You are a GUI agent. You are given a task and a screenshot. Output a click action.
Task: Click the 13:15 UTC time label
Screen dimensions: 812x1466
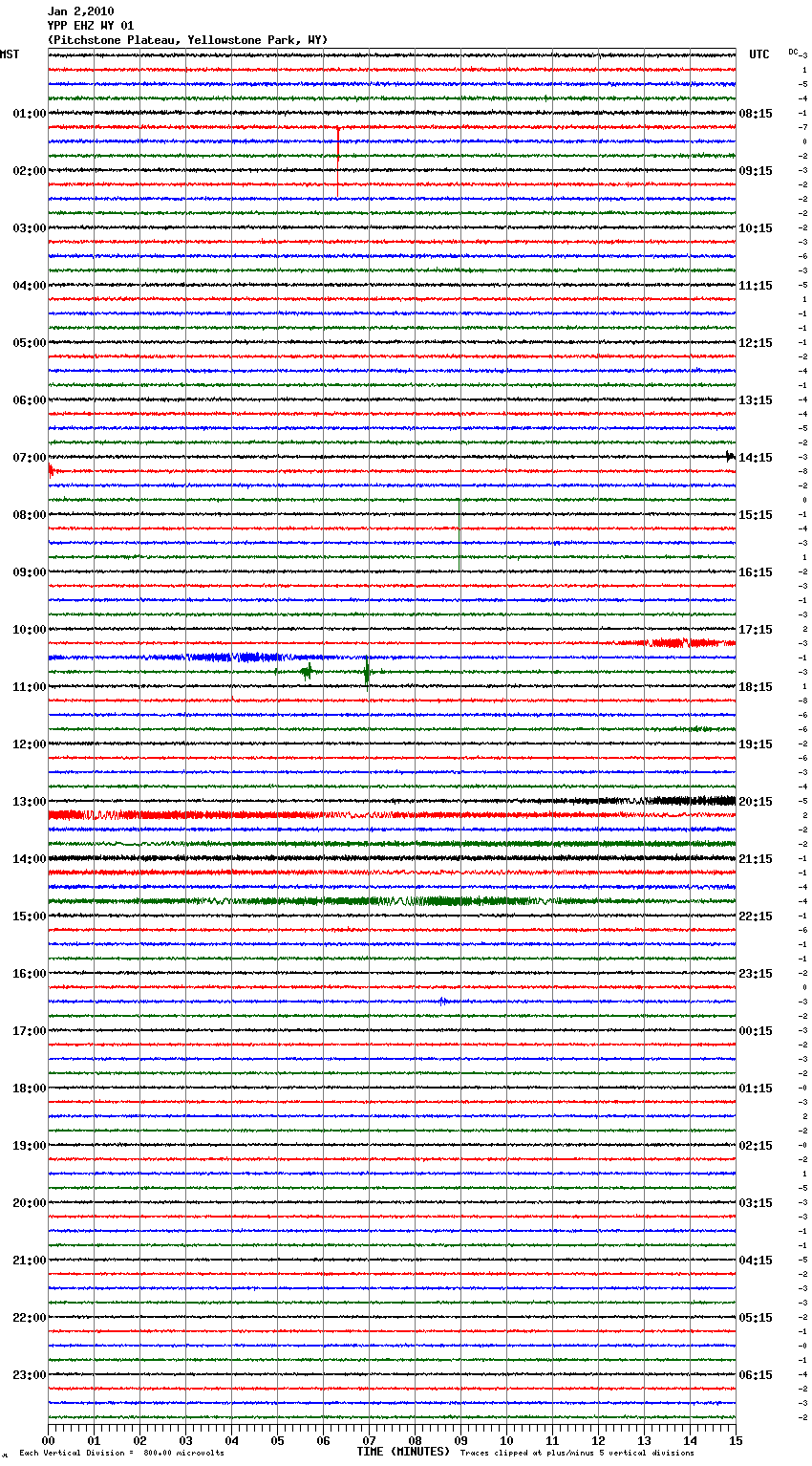756,400
